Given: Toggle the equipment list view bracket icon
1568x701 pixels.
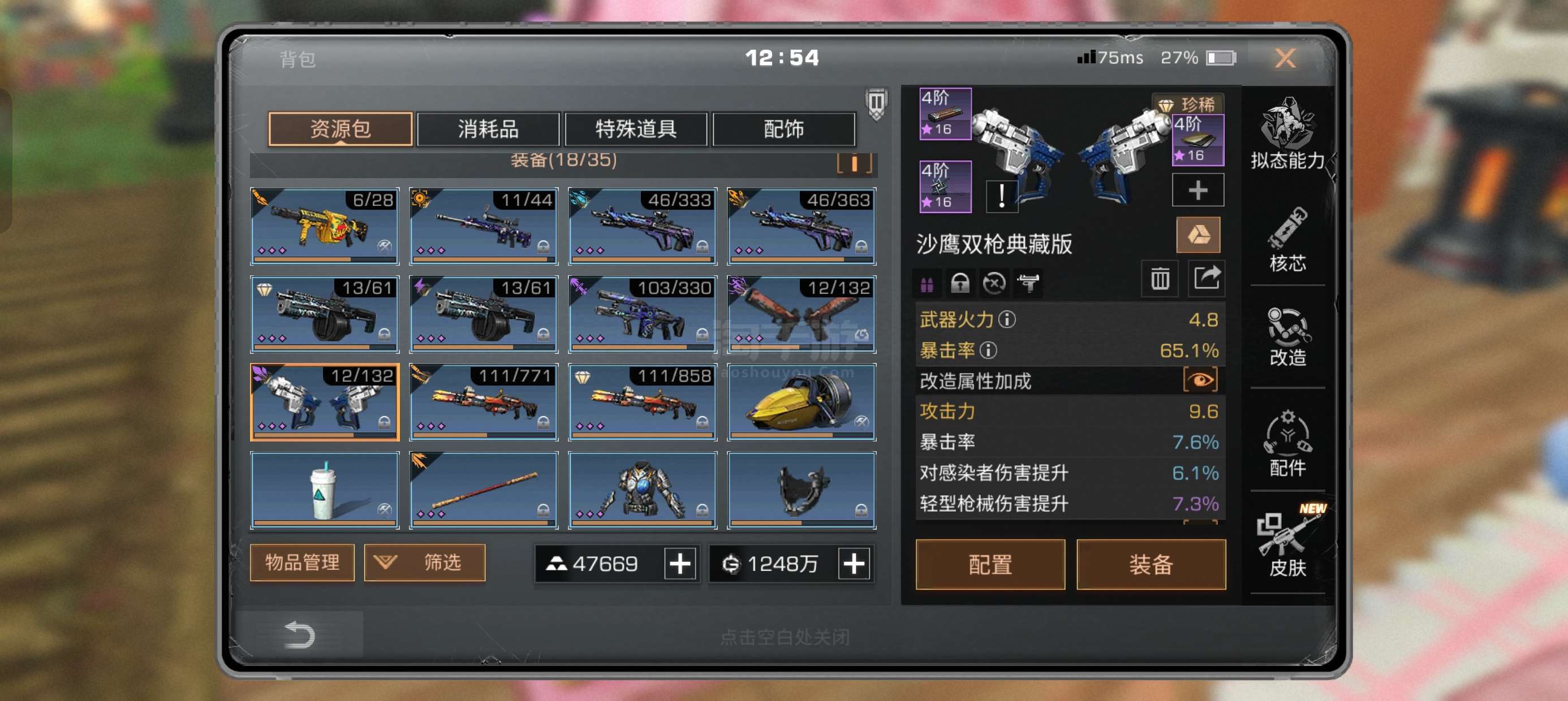Looking at the screenshot, I should pyautogui.click(x=855, y=163).
